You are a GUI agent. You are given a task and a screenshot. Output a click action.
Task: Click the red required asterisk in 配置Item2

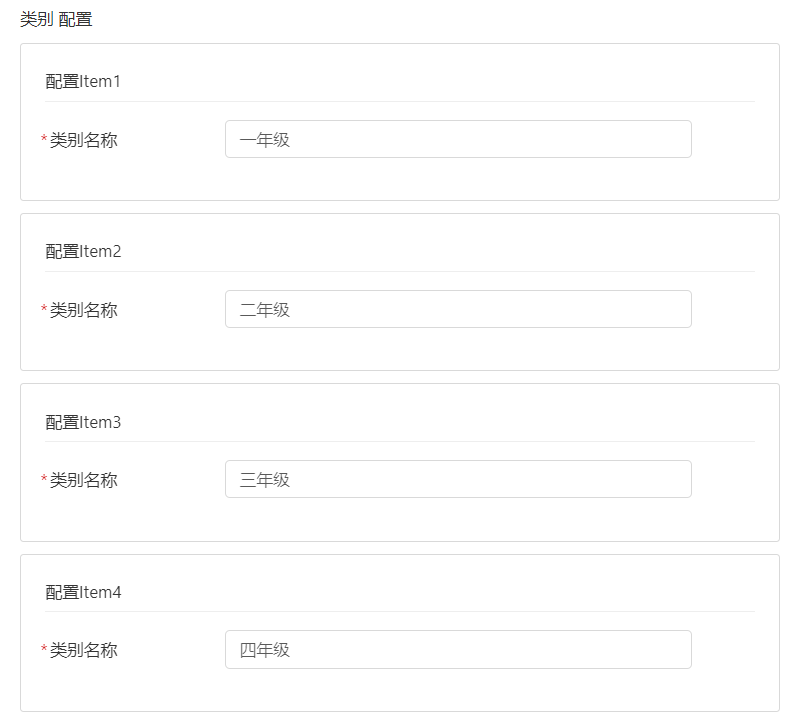[x=44, y=311]
